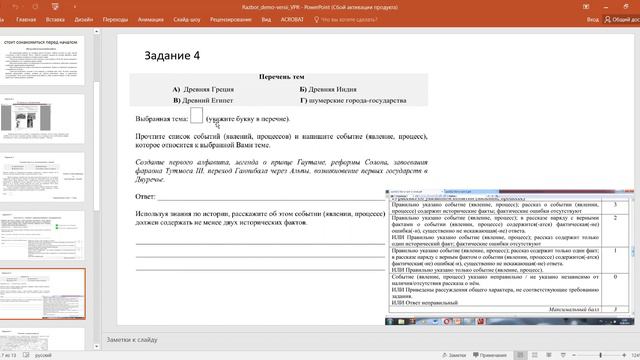Click the Redo button in quick access toolbar
This screenshot has height=360, width=640.
click(35, 7)
